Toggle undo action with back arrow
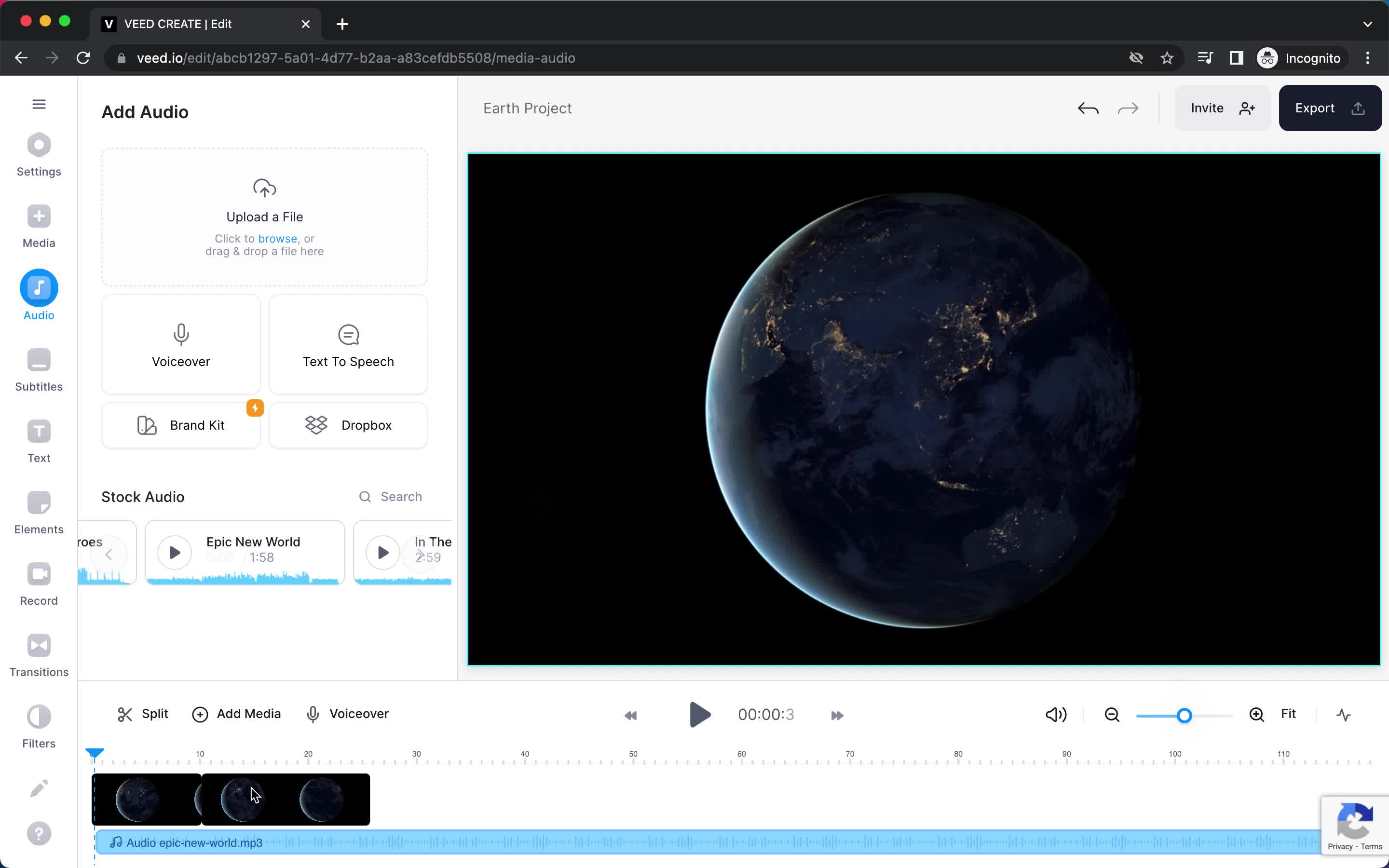 point(1088,107)
